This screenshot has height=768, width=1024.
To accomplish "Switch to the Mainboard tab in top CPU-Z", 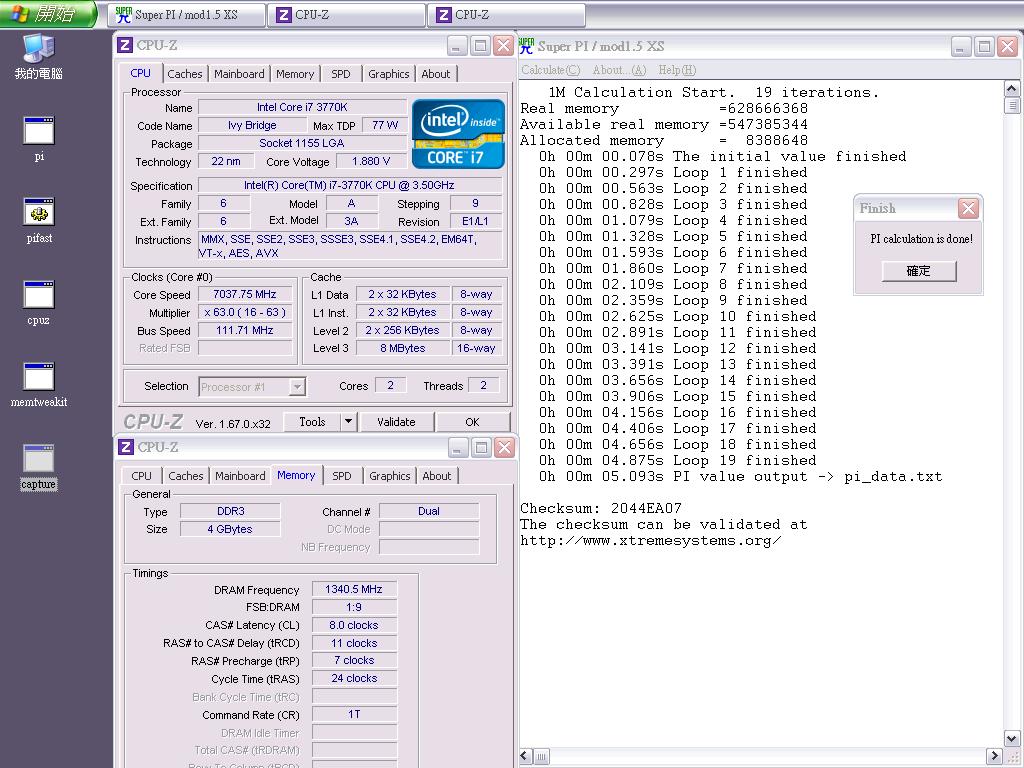I will 239,74.
